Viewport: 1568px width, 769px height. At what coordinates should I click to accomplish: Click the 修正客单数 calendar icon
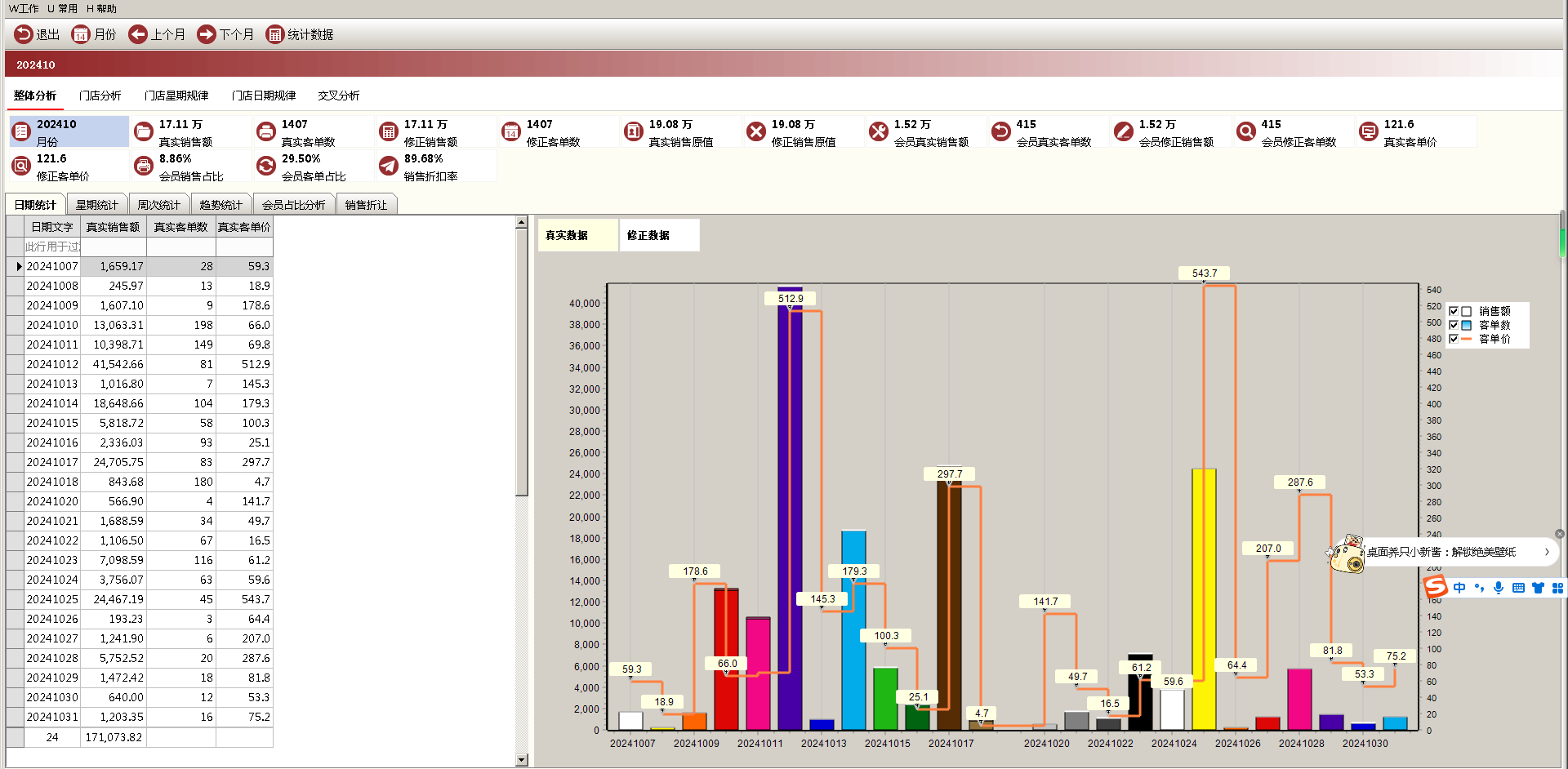[x=511, y=131]
